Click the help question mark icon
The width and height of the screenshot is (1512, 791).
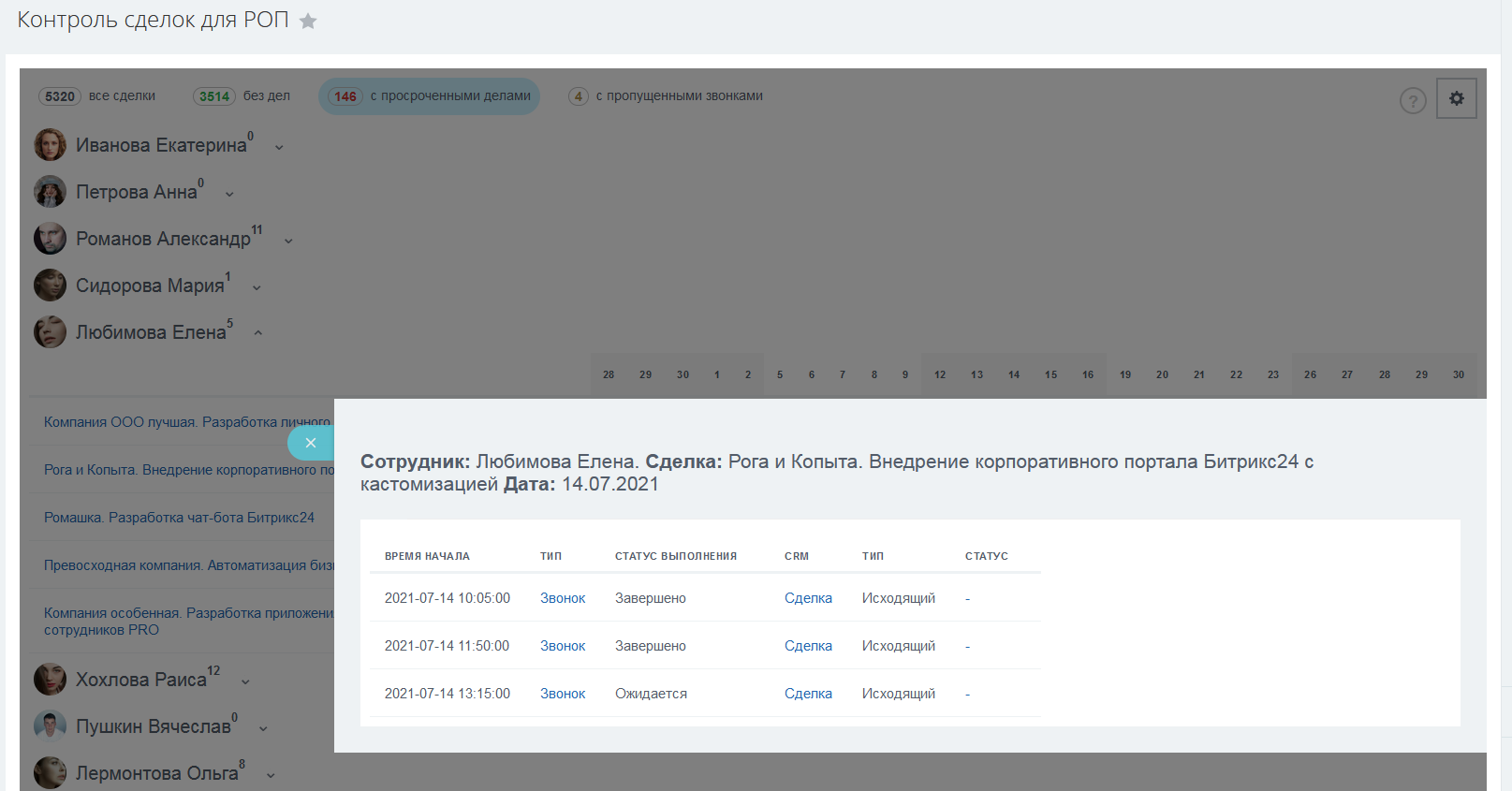point(1412,100)
